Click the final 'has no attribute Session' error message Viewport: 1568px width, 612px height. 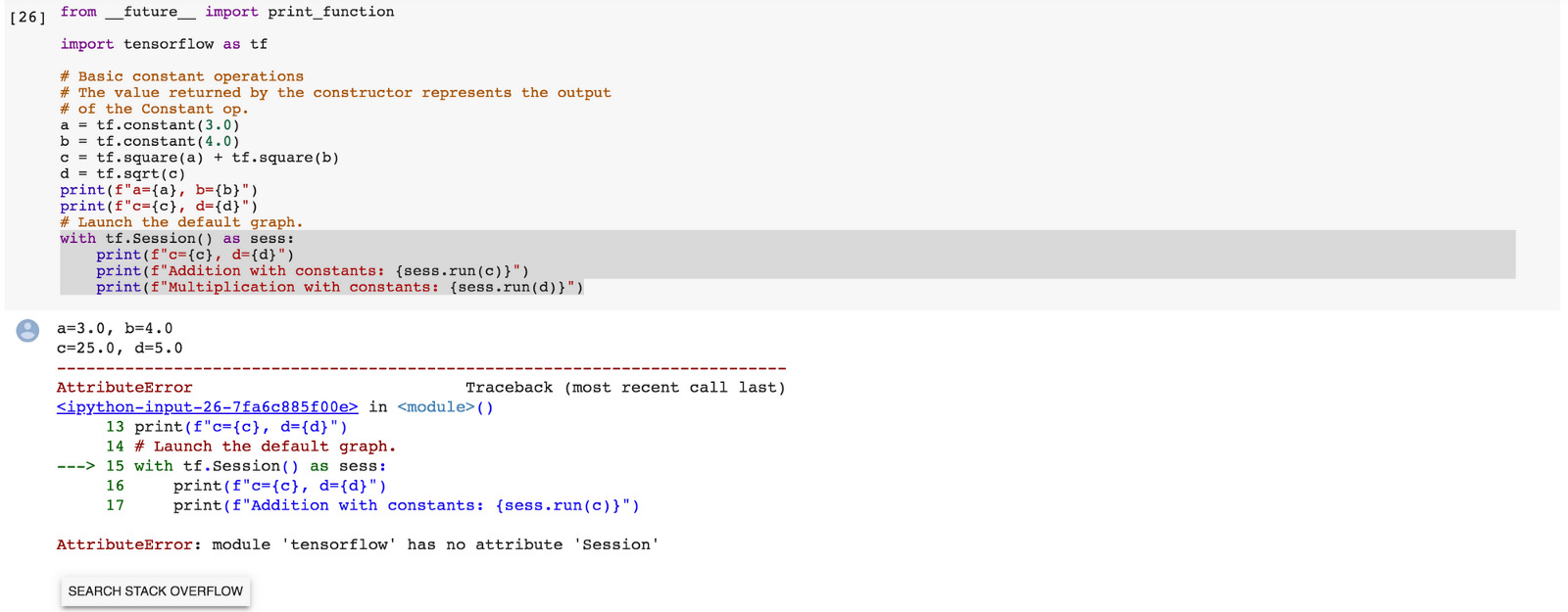click(x=434, y=544)
